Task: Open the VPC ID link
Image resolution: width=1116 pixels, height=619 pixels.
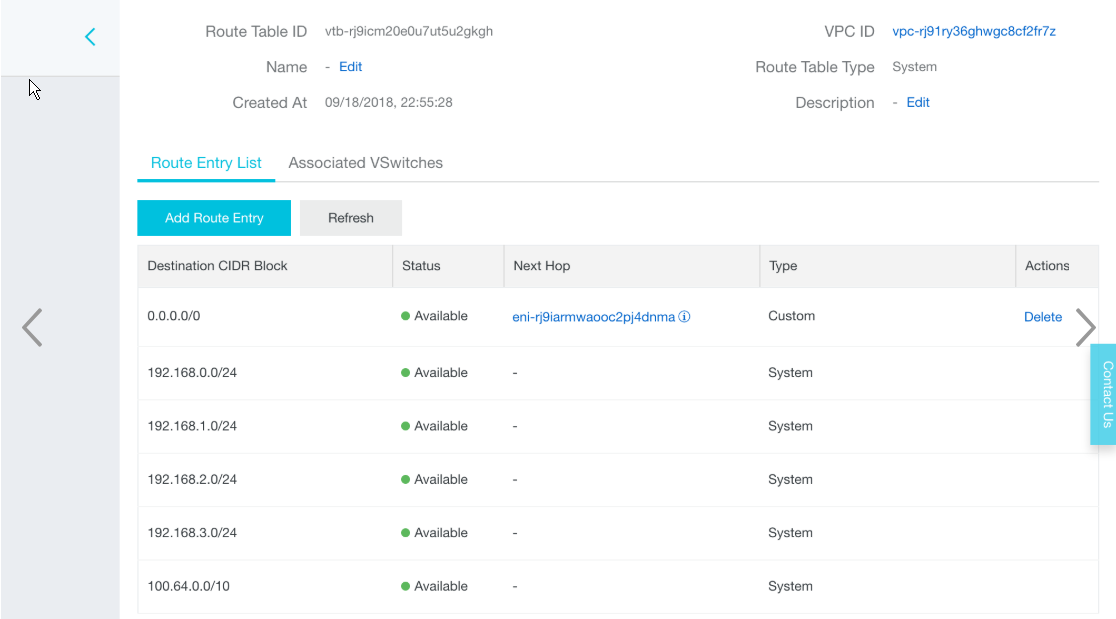Action: pos(974,32)
